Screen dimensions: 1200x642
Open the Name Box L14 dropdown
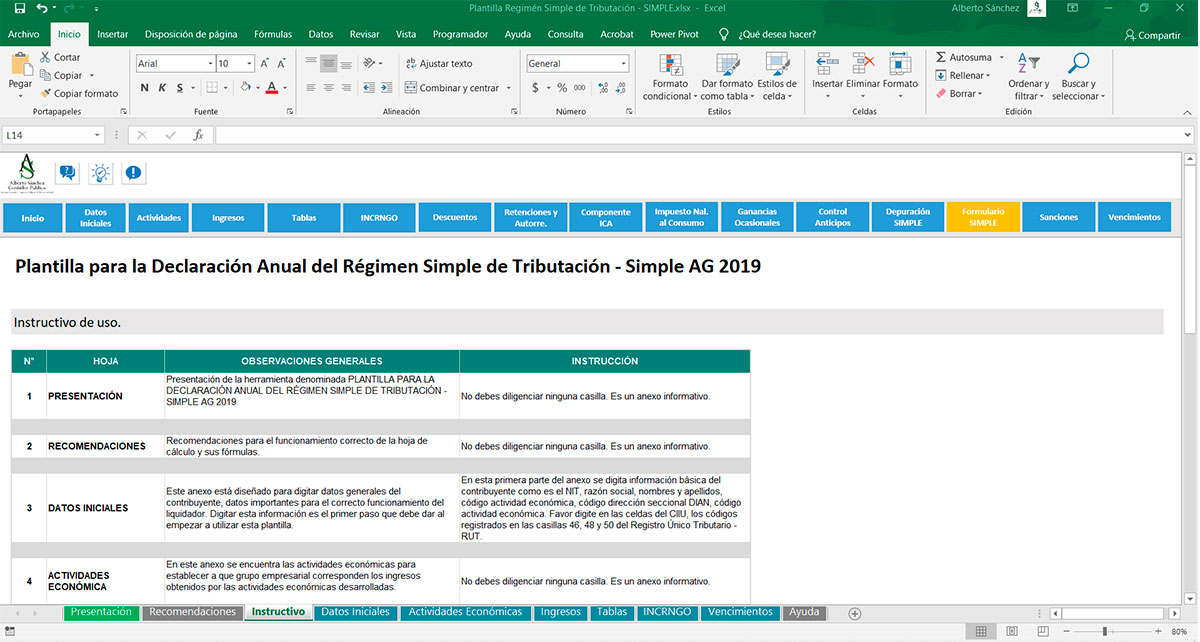[x=97, y=135]
